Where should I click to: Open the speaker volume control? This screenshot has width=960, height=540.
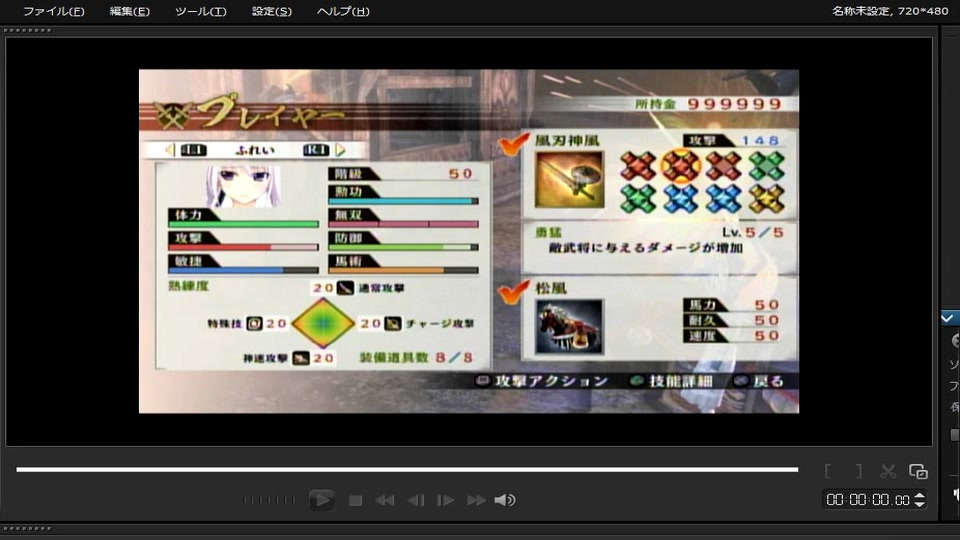pos(504,500)
